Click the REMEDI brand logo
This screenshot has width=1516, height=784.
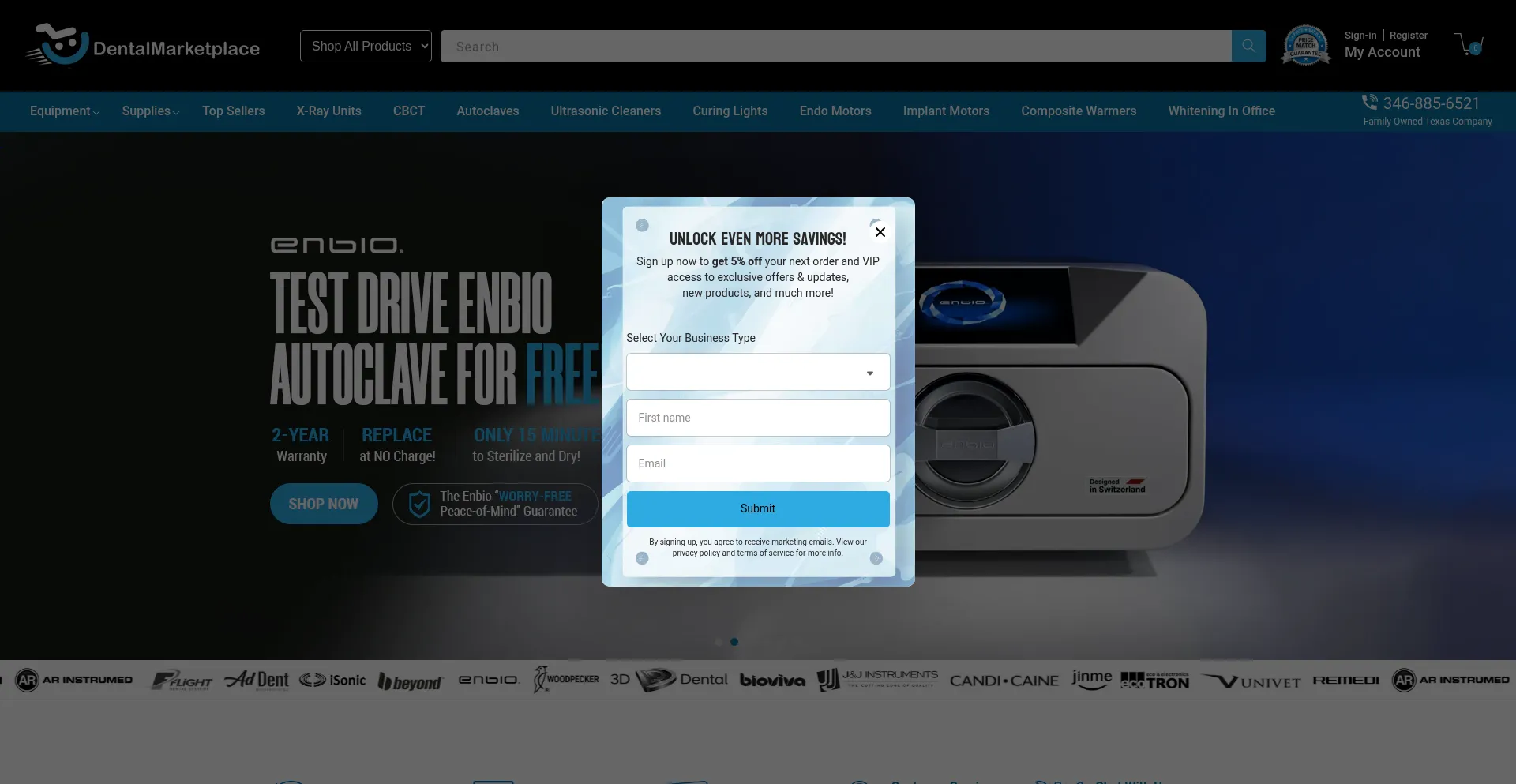coord(1346,680)
